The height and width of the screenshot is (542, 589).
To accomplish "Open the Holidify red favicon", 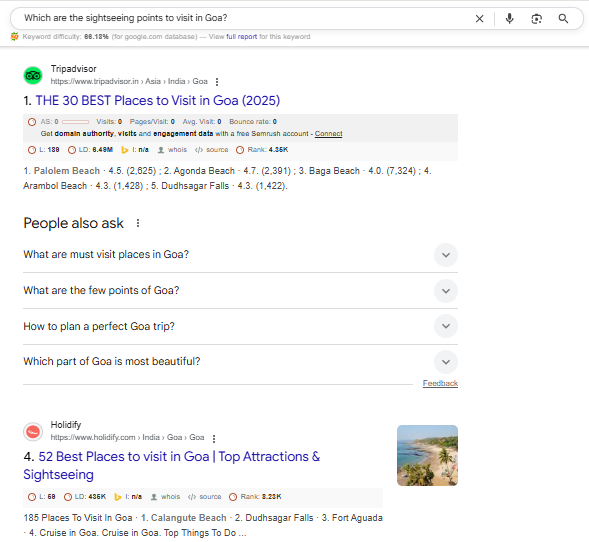I will (x=33, y=432).
